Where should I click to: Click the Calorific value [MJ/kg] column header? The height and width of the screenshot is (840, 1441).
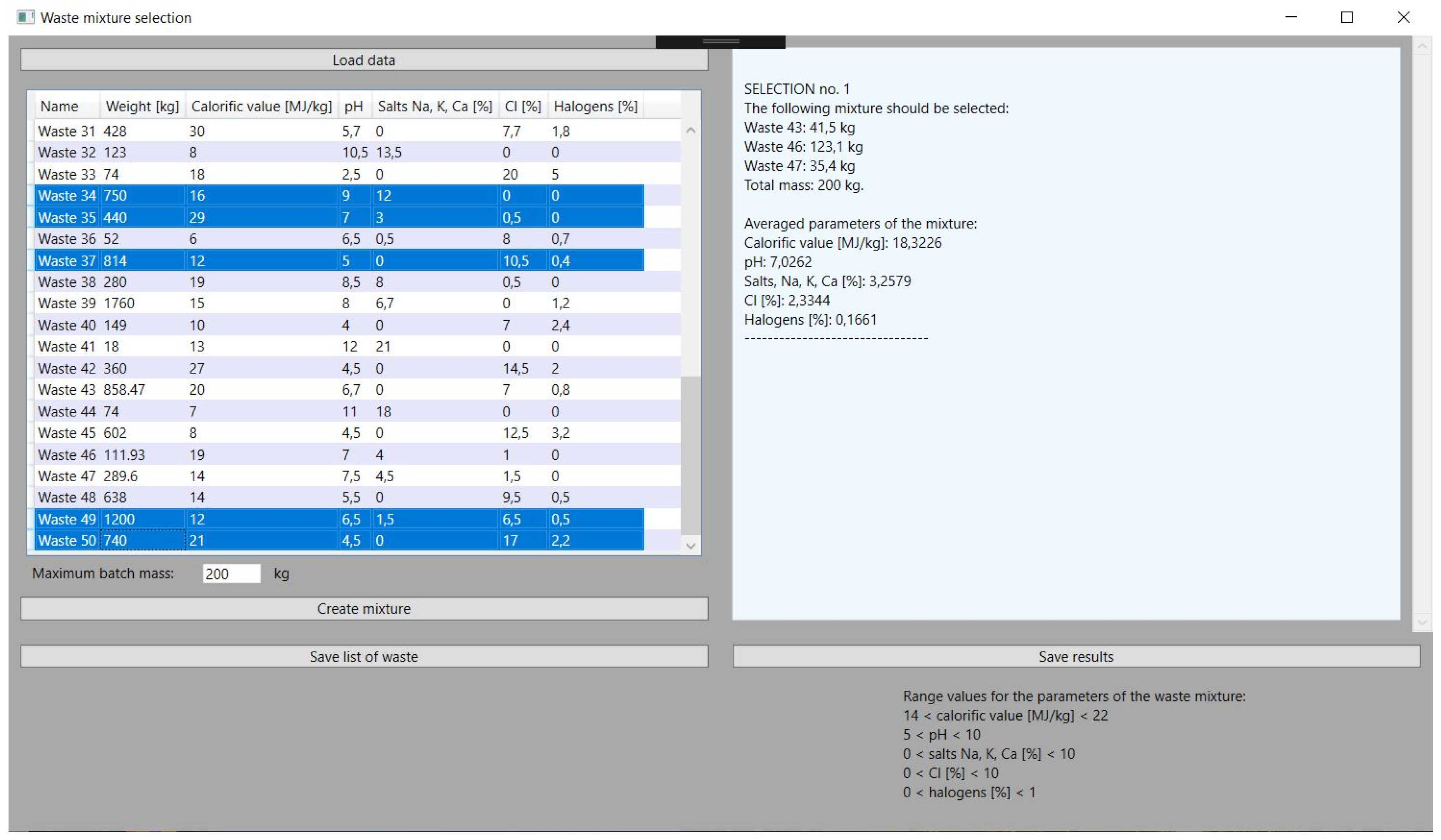(x=261, y=106)
